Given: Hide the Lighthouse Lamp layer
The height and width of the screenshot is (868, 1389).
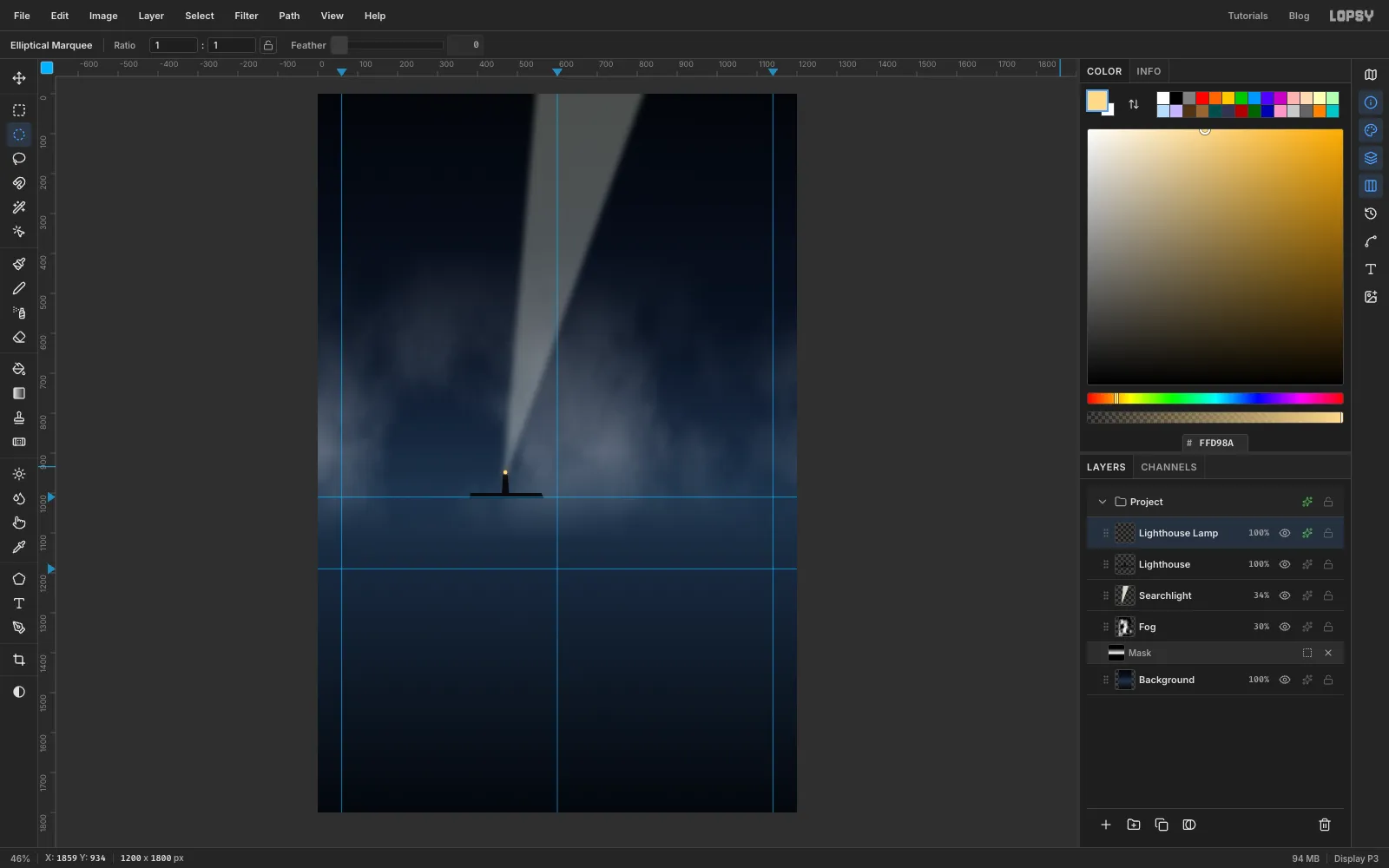Looking at the screenshot, I should (x=1285, y=533).
